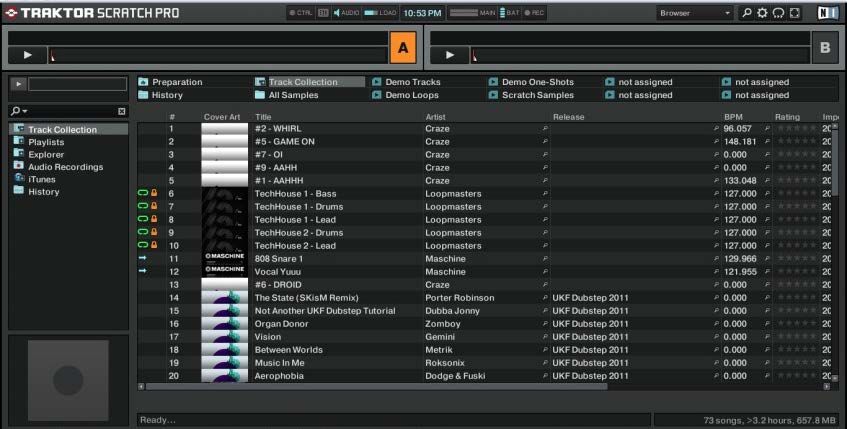Click the CTRL indicator in the header
The image size is (847, 429).
(x=301, y=13)
